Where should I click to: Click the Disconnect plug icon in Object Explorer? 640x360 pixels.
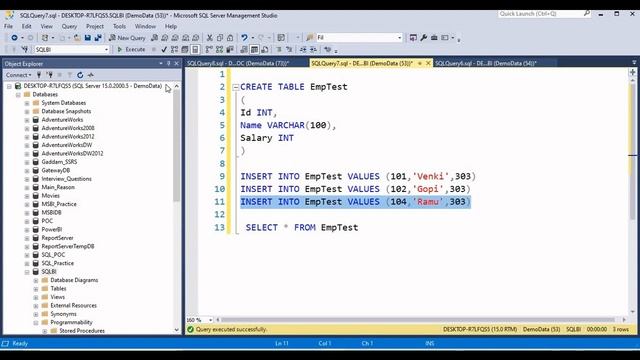(x=49, y=75)
